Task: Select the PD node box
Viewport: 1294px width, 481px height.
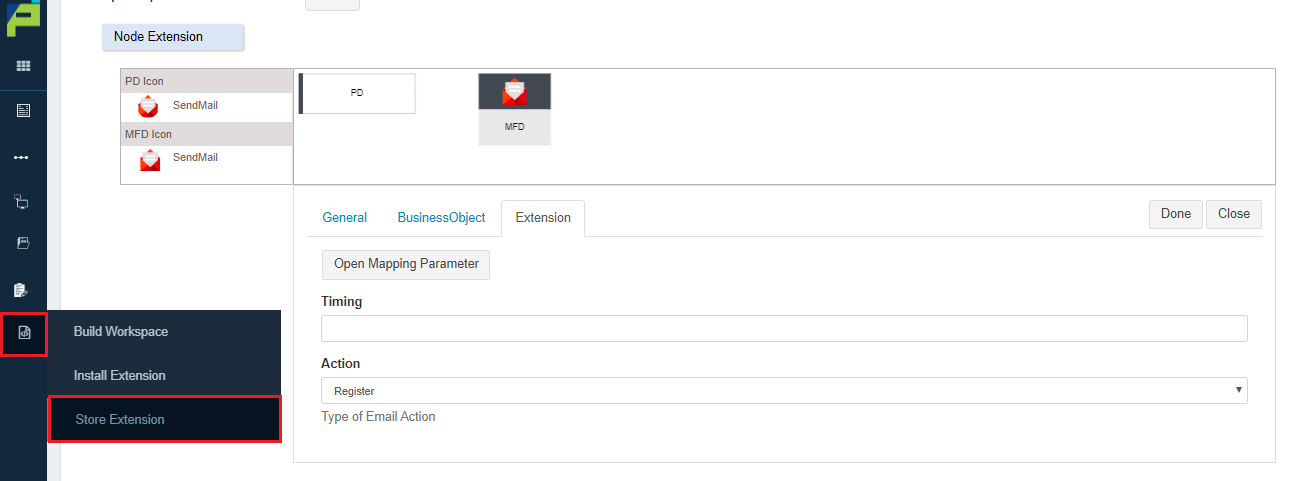Action: [357, 93]
